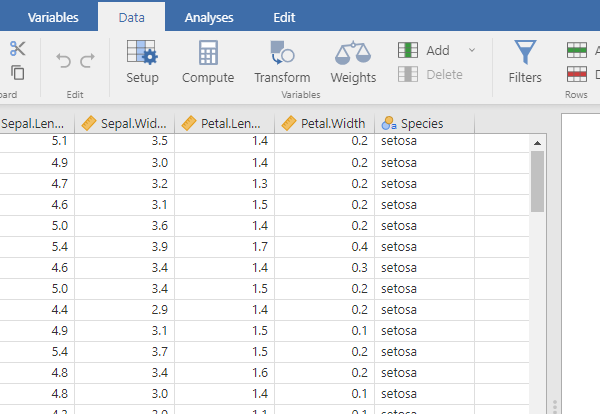Image resolution: width=600 pixels, height=414 pixels.
Task: Switch to the Analyses tab
Action: [209, 18]
